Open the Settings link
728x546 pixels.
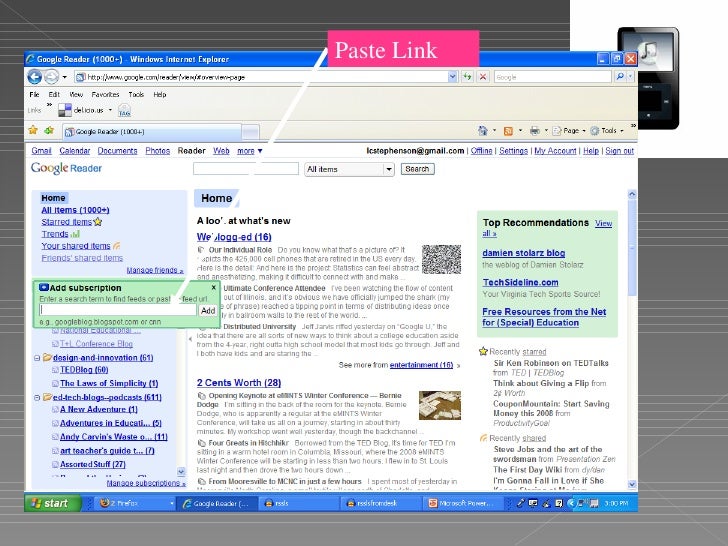click(514, 151)
